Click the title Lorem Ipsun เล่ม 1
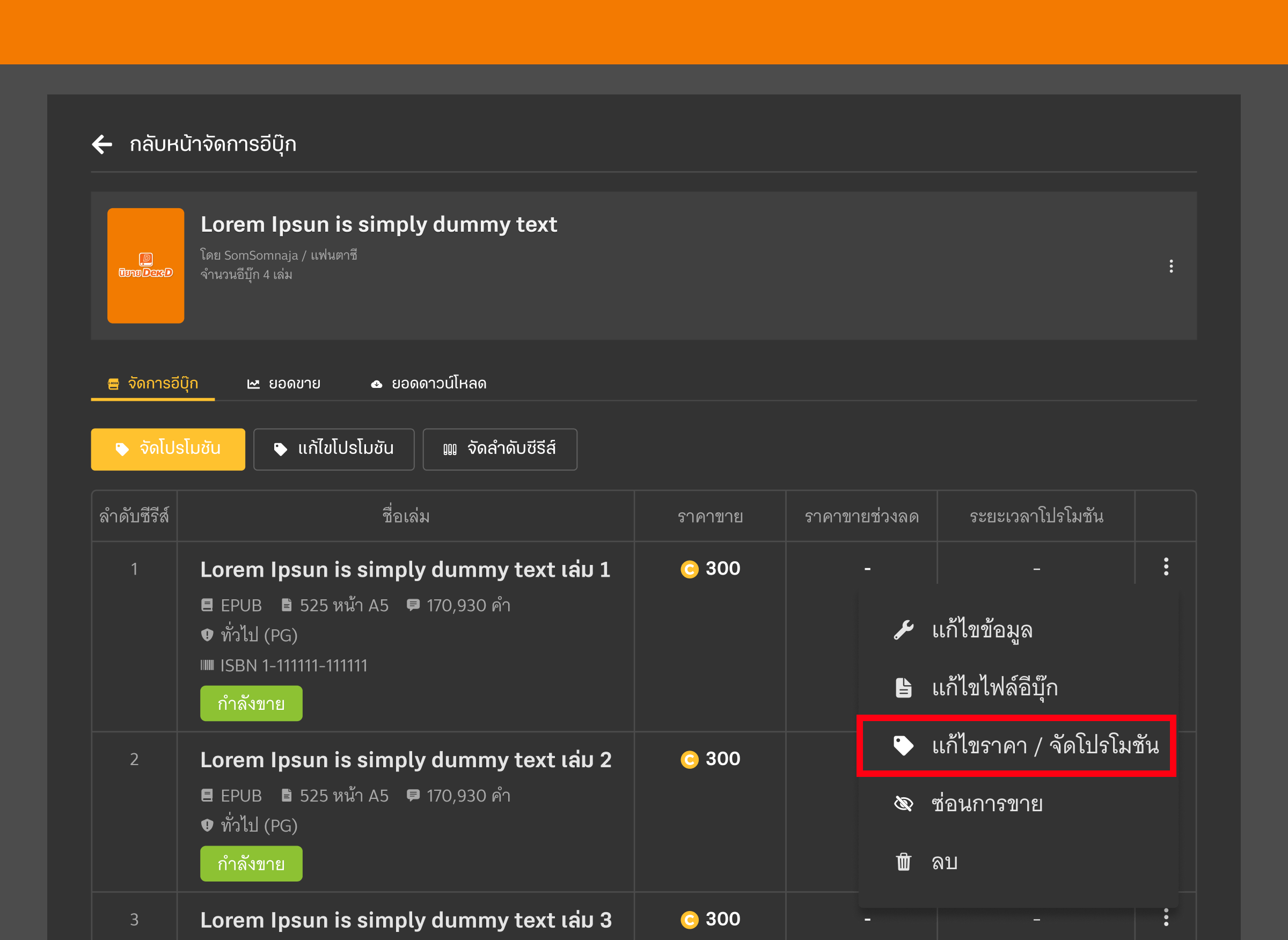 coord(405,570)
